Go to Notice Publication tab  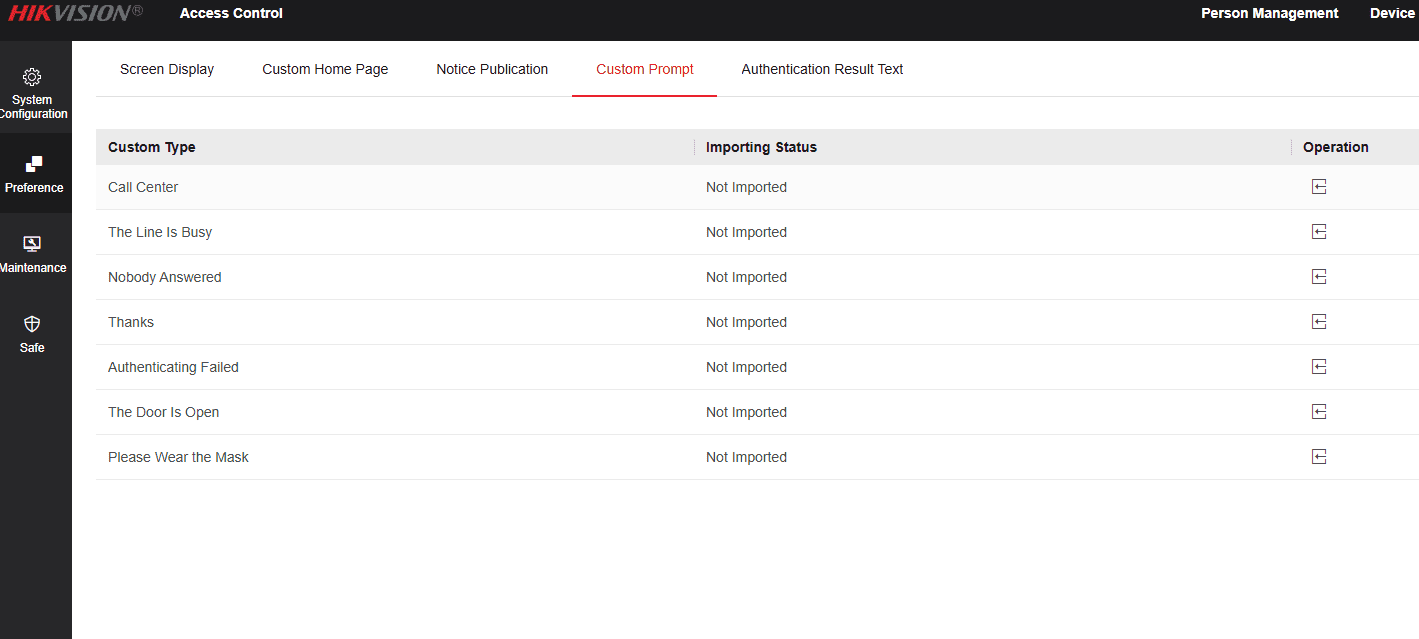(492, 69)
